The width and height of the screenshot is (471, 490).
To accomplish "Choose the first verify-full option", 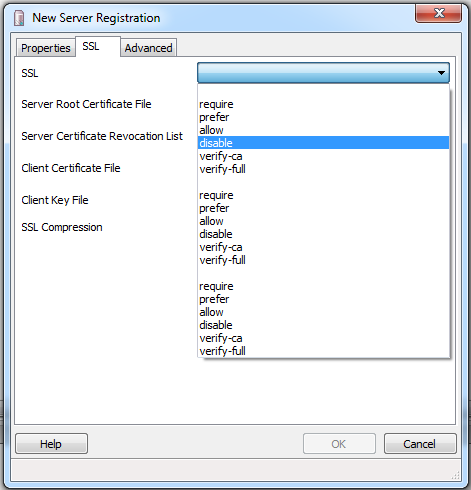I will pos(323,169).
